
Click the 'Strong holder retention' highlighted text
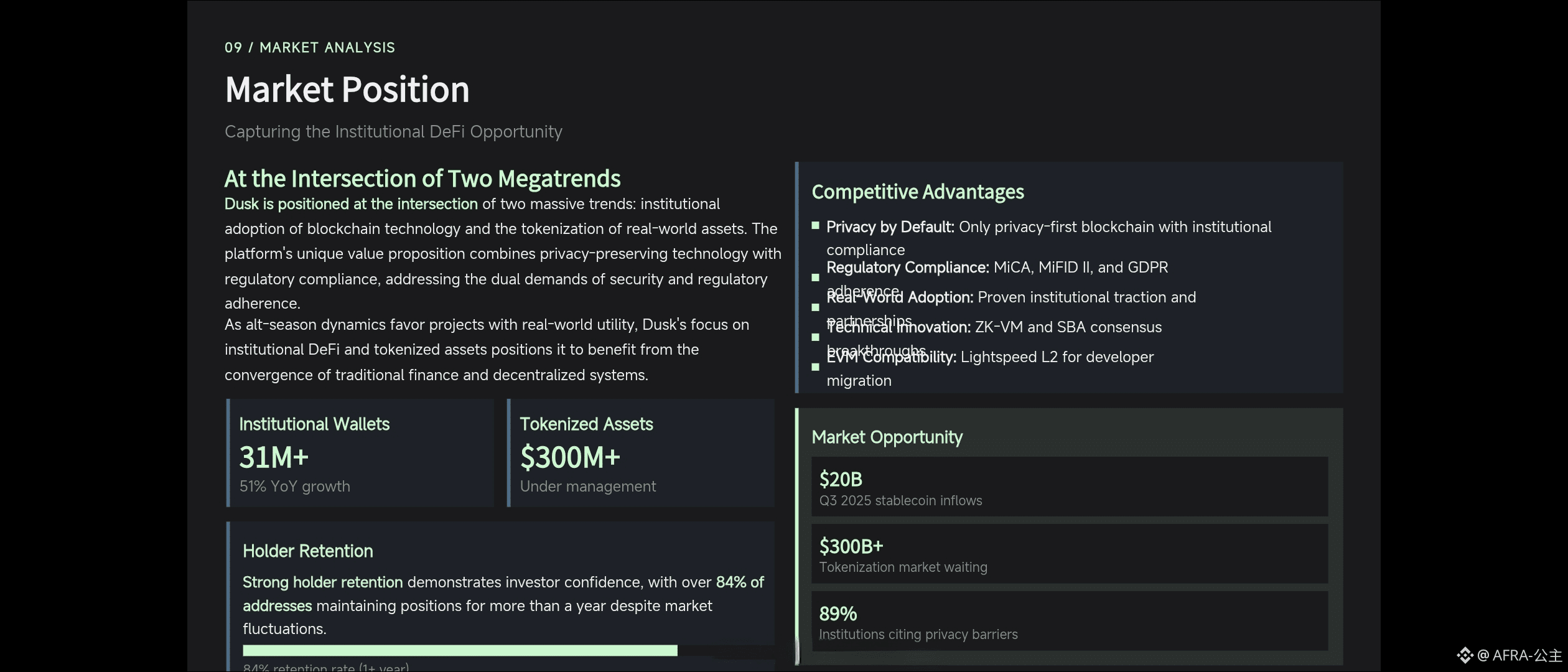322,582
